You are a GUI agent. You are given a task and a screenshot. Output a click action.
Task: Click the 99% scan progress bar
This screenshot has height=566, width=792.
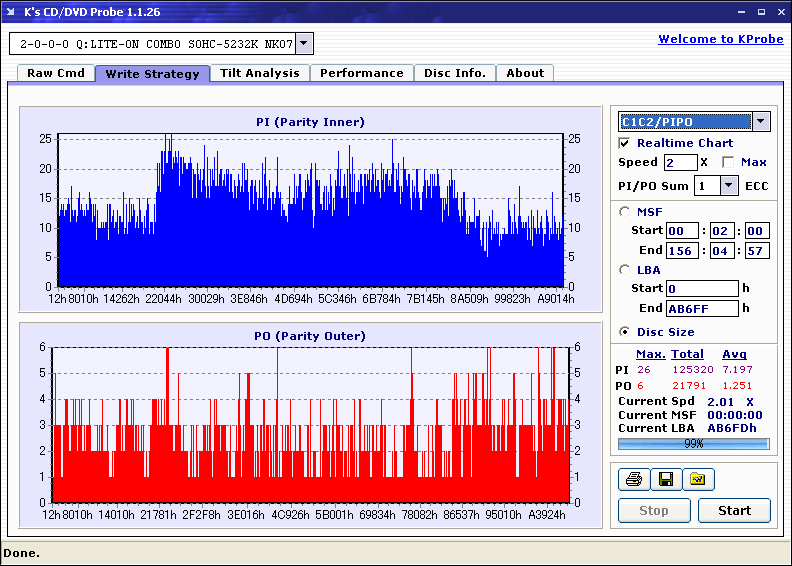pyautogui.click(x=693, y=443)
